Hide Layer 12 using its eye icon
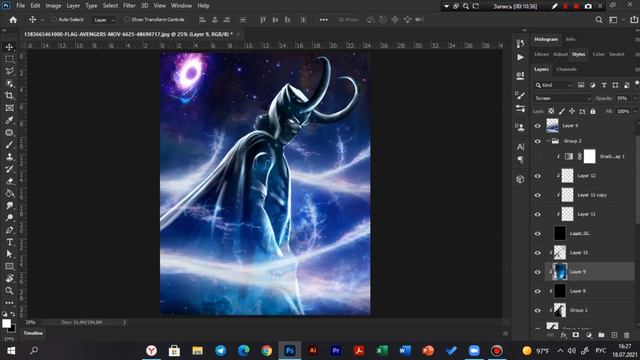Image resolution: width=640 pixels, height=360 pixels. 538,176
